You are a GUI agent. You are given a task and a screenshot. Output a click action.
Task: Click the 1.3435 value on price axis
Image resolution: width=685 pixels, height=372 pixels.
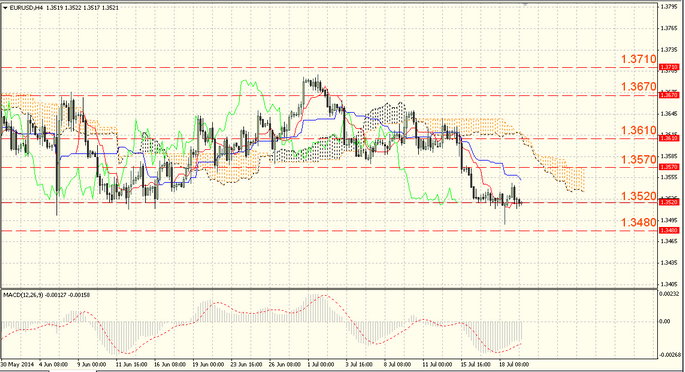[x=669, y=262]
